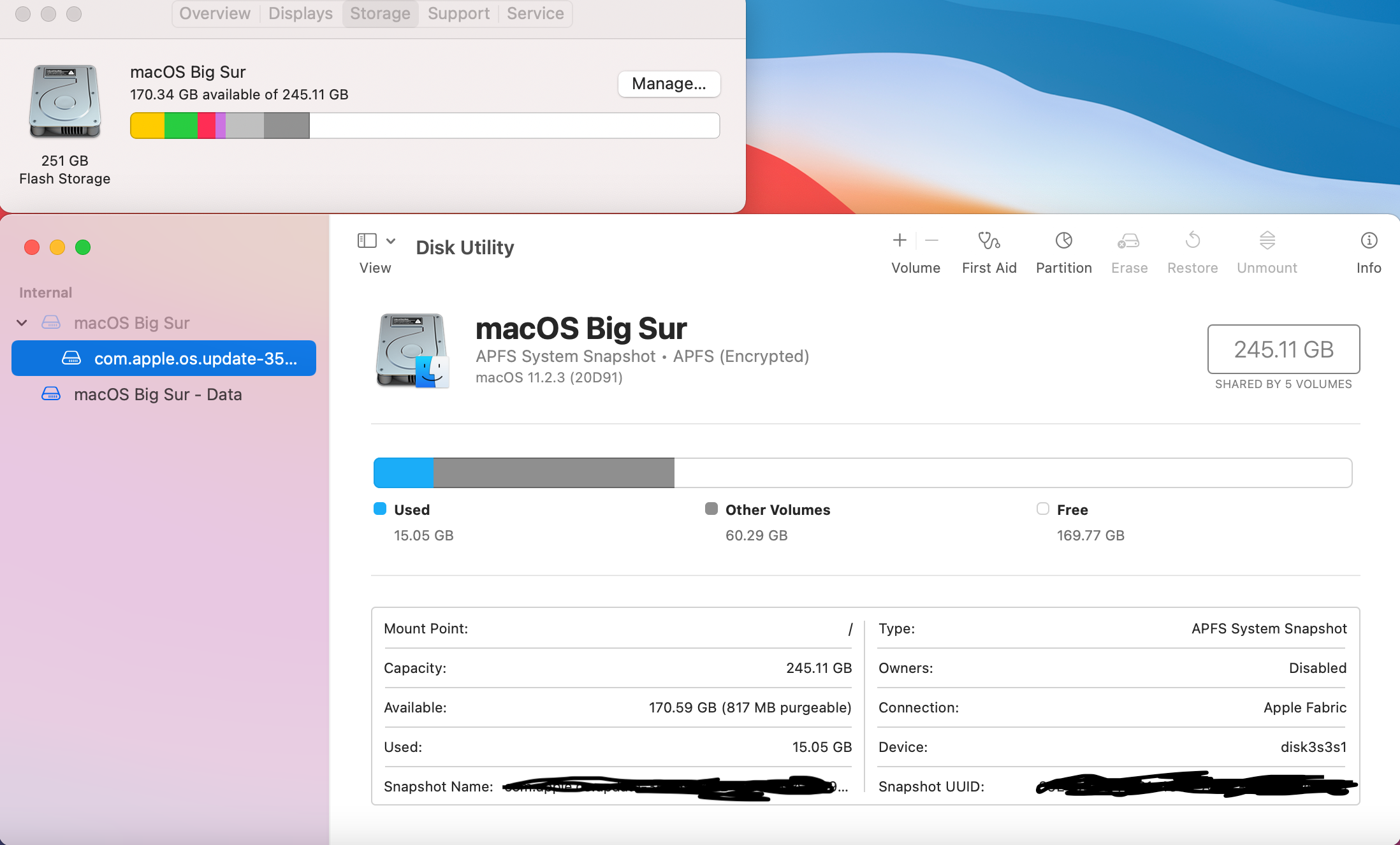Click the sidebar View layout icon

367,240
